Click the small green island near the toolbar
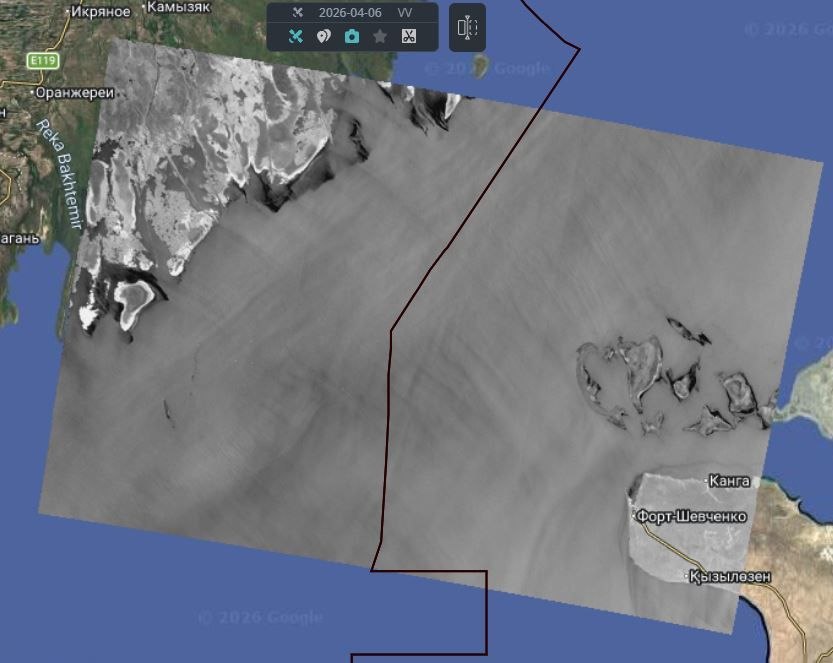This screenshot has height=663, width=833. click(480, 67)
